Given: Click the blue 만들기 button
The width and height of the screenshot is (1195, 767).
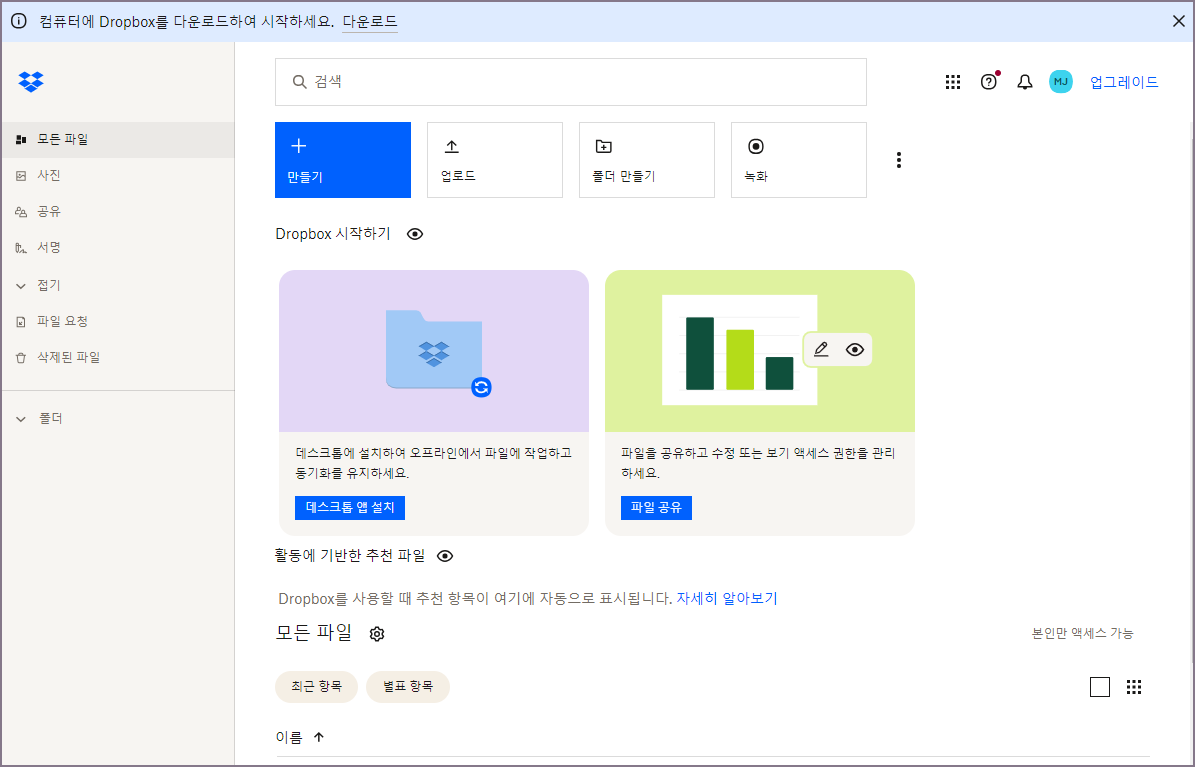Looking at the screenshot, I should coord(343,160).
